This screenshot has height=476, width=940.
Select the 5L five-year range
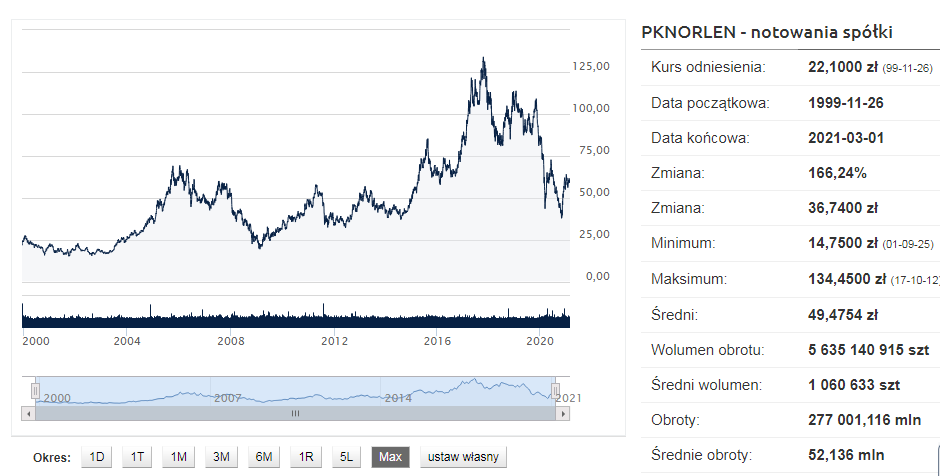click(347, 457)
